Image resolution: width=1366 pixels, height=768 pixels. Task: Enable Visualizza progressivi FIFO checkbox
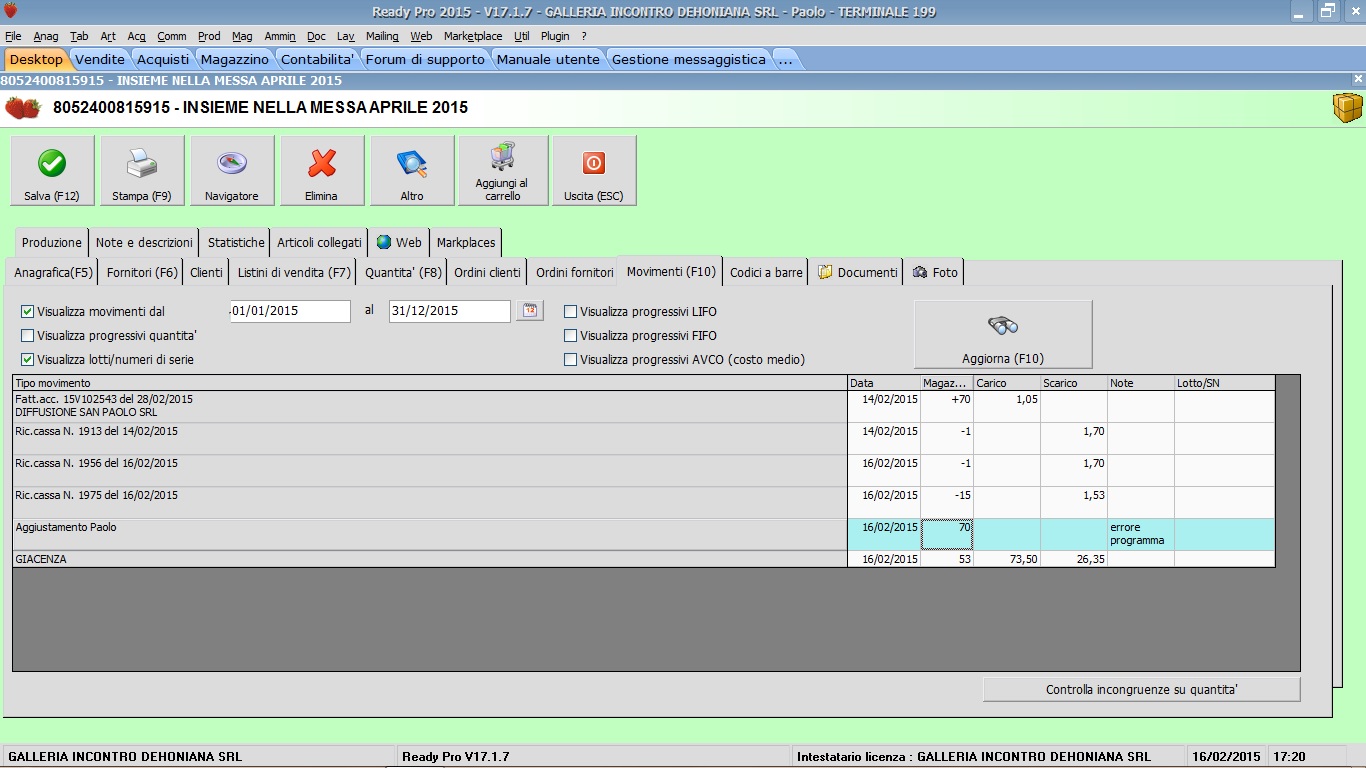click(x=571, y=336)
